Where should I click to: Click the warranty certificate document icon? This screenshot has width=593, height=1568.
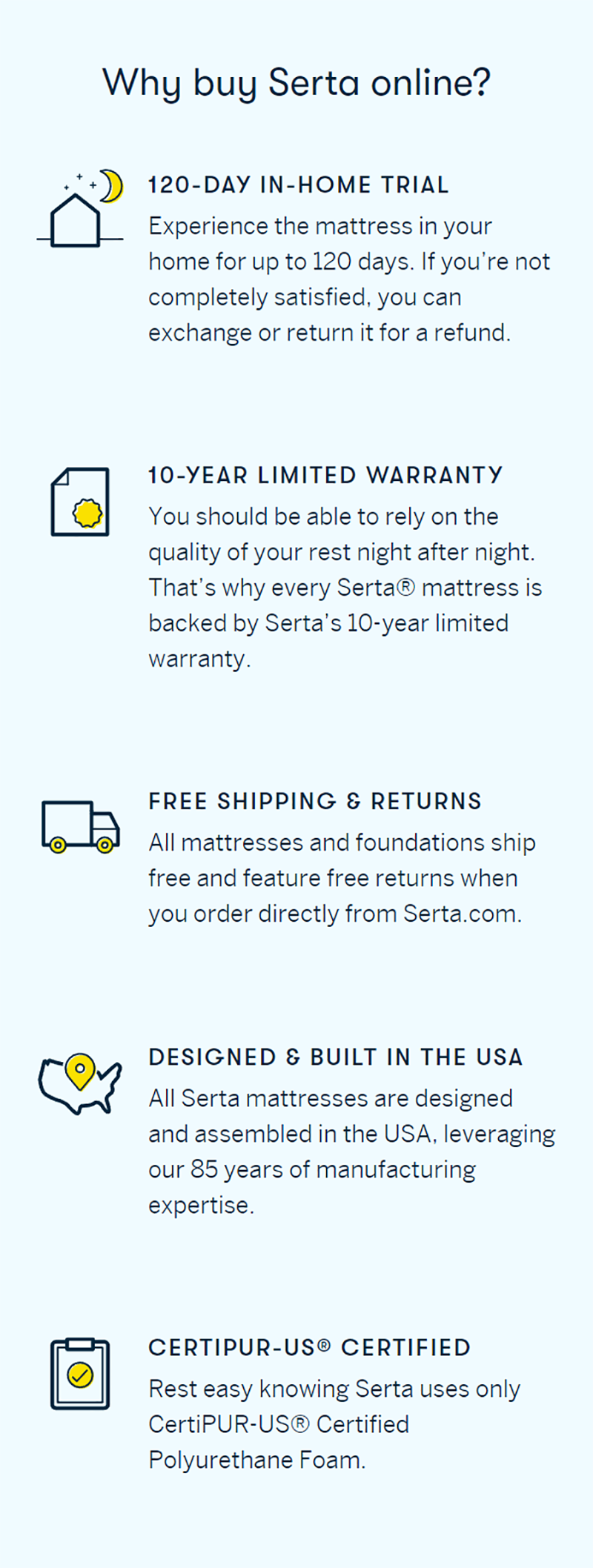80,502
